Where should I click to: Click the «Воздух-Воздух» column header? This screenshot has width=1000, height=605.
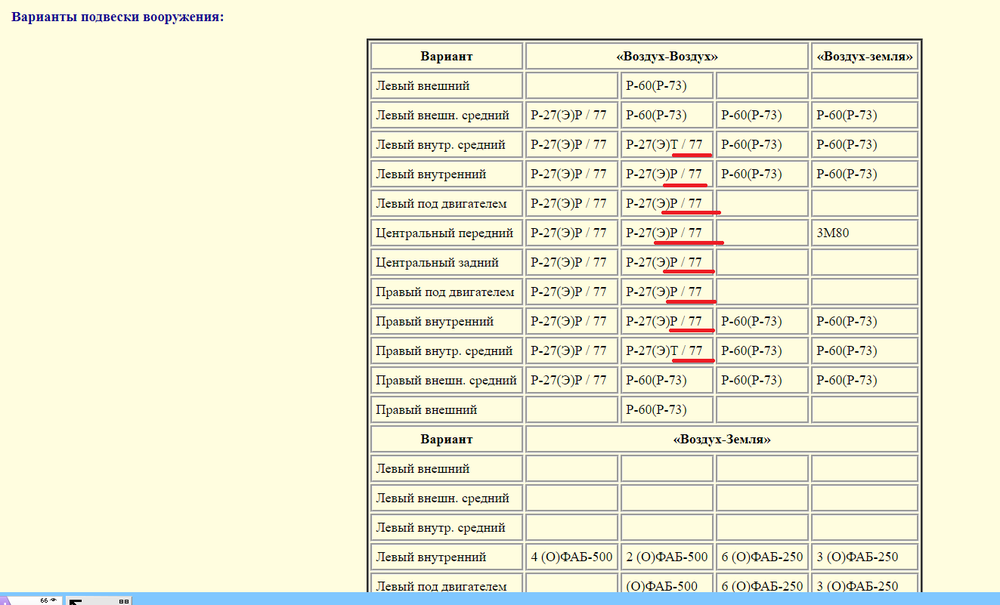667,56
